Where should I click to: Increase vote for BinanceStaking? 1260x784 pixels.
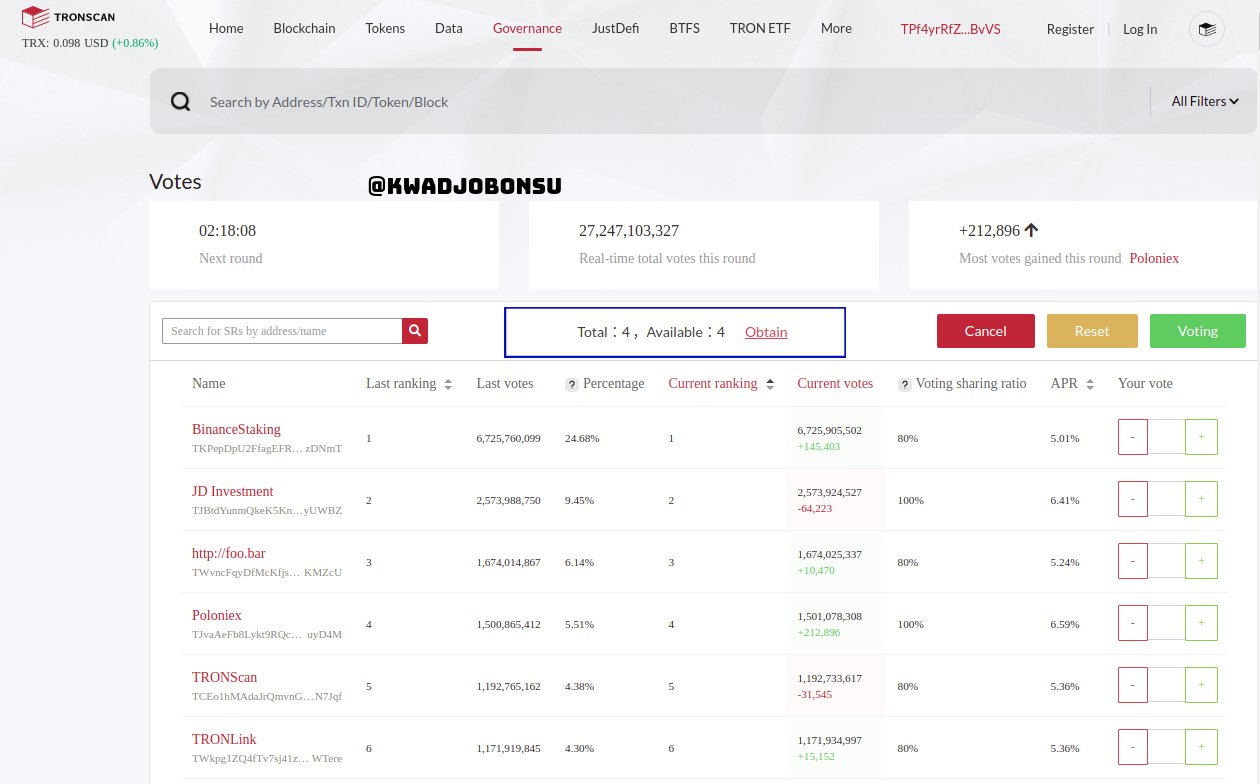(1201, 437)
